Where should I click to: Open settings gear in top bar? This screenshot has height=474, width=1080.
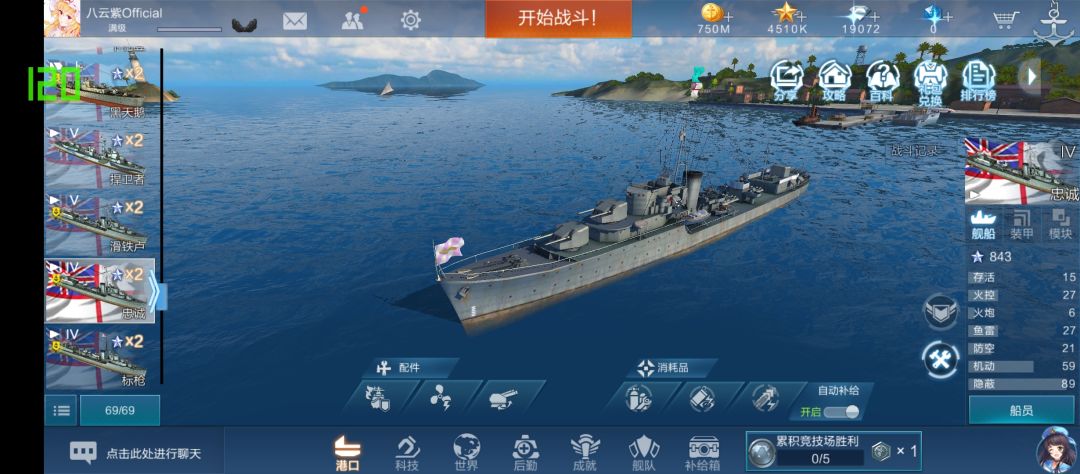point(411,20)
